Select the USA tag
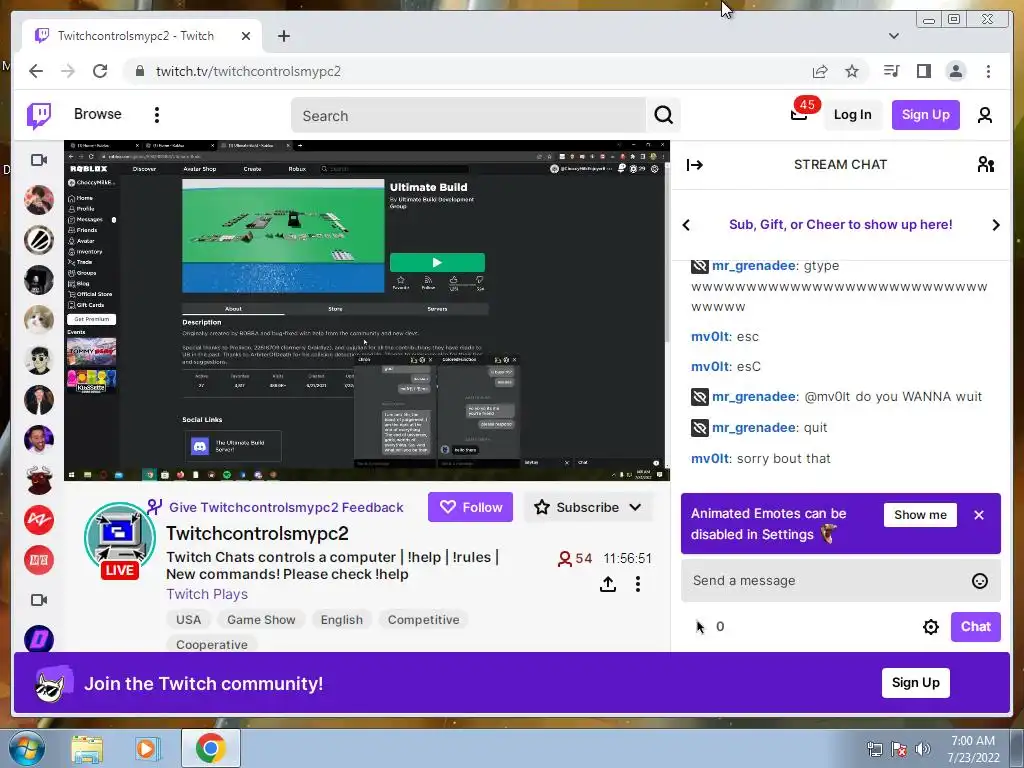The image size is (1024, 768). [188, 619]
